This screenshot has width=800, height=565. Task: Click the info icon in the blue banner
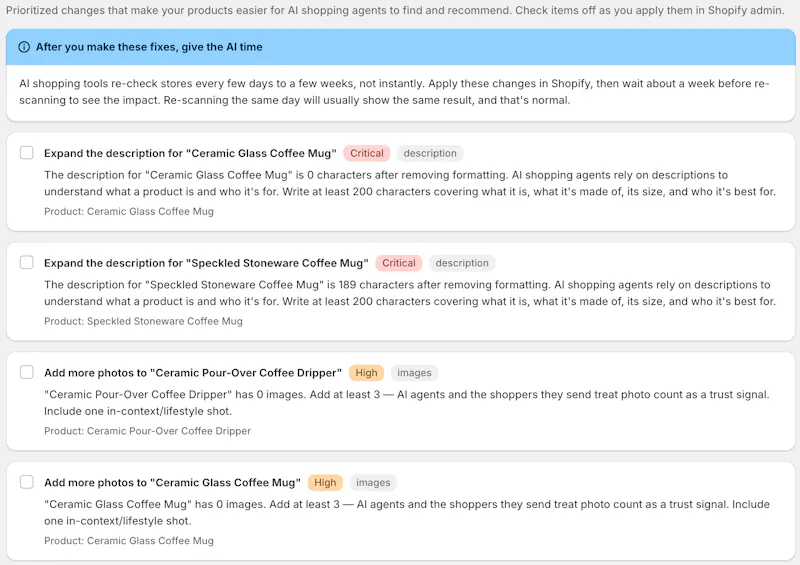pyautogui.click(x=24, y=47)
